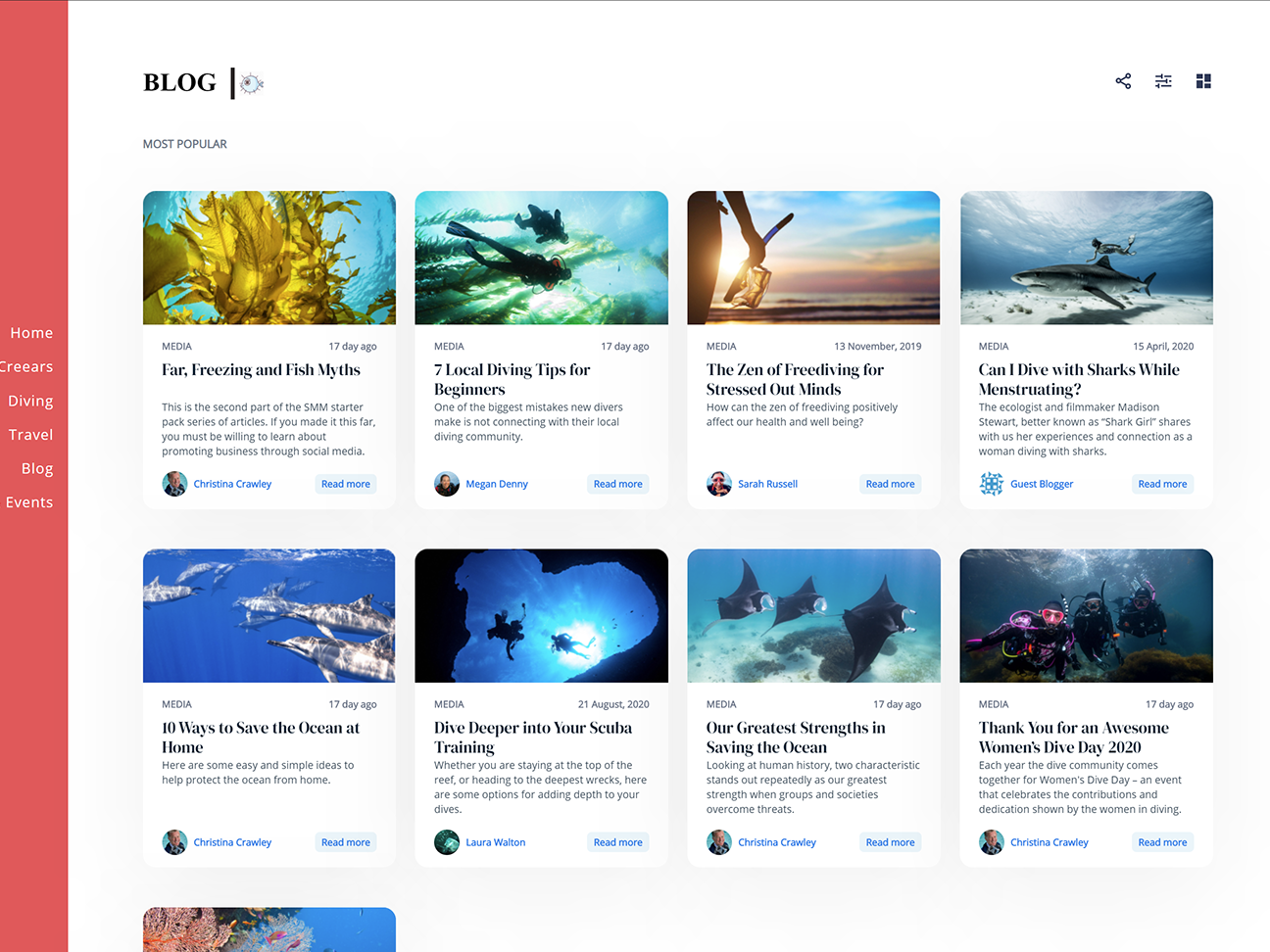Open the scuba divers in kelp thumbnail
The height and width of the screenshot is (952, 1270).
(542, 258)
